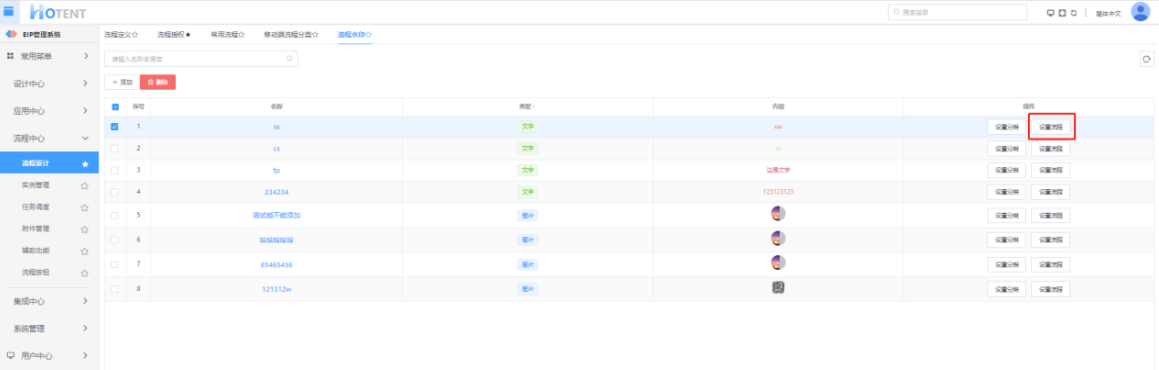
Task: Click the sync icon beside language selector
Action: [1073, 13]
